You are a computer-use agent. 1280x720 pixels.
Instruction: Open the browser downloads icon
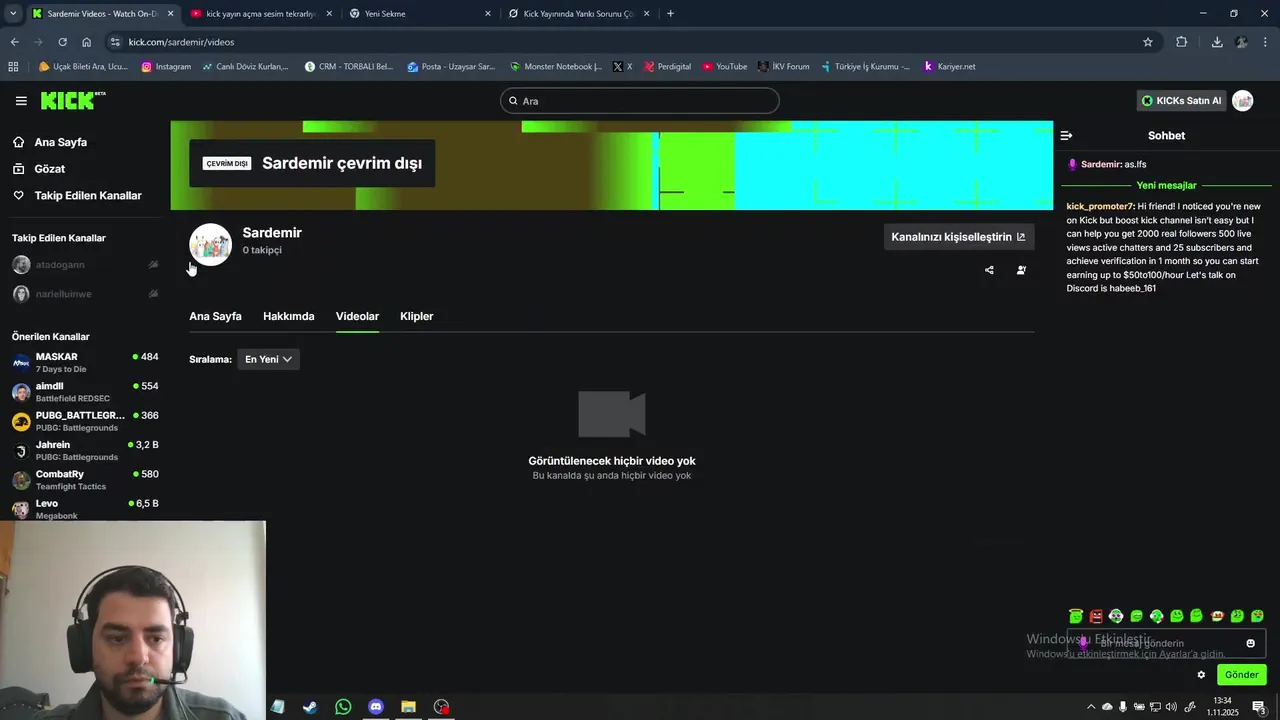tap(1217, 42)
